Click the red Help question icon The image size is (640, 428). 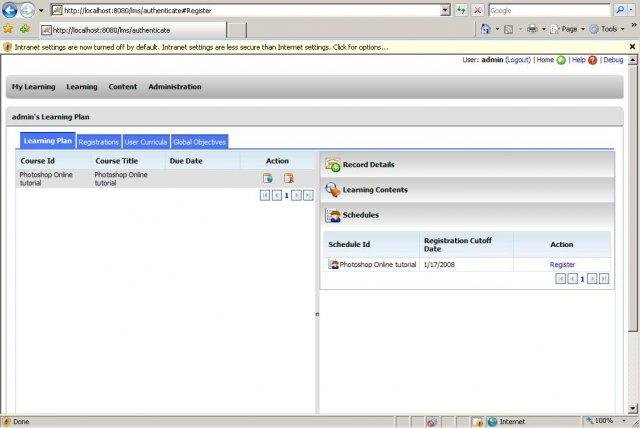pos(593,60)
